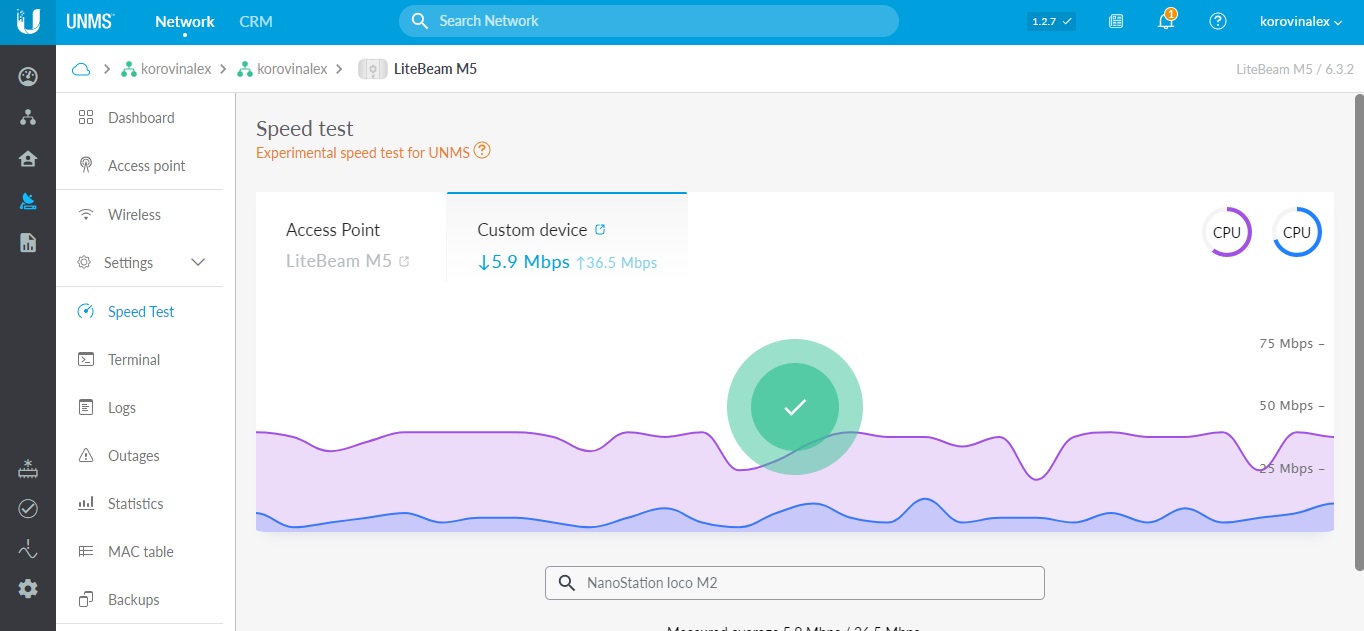Click the page vertical scrollbar
This screenshot has width=1364, height=631.
click(1359, 330)
